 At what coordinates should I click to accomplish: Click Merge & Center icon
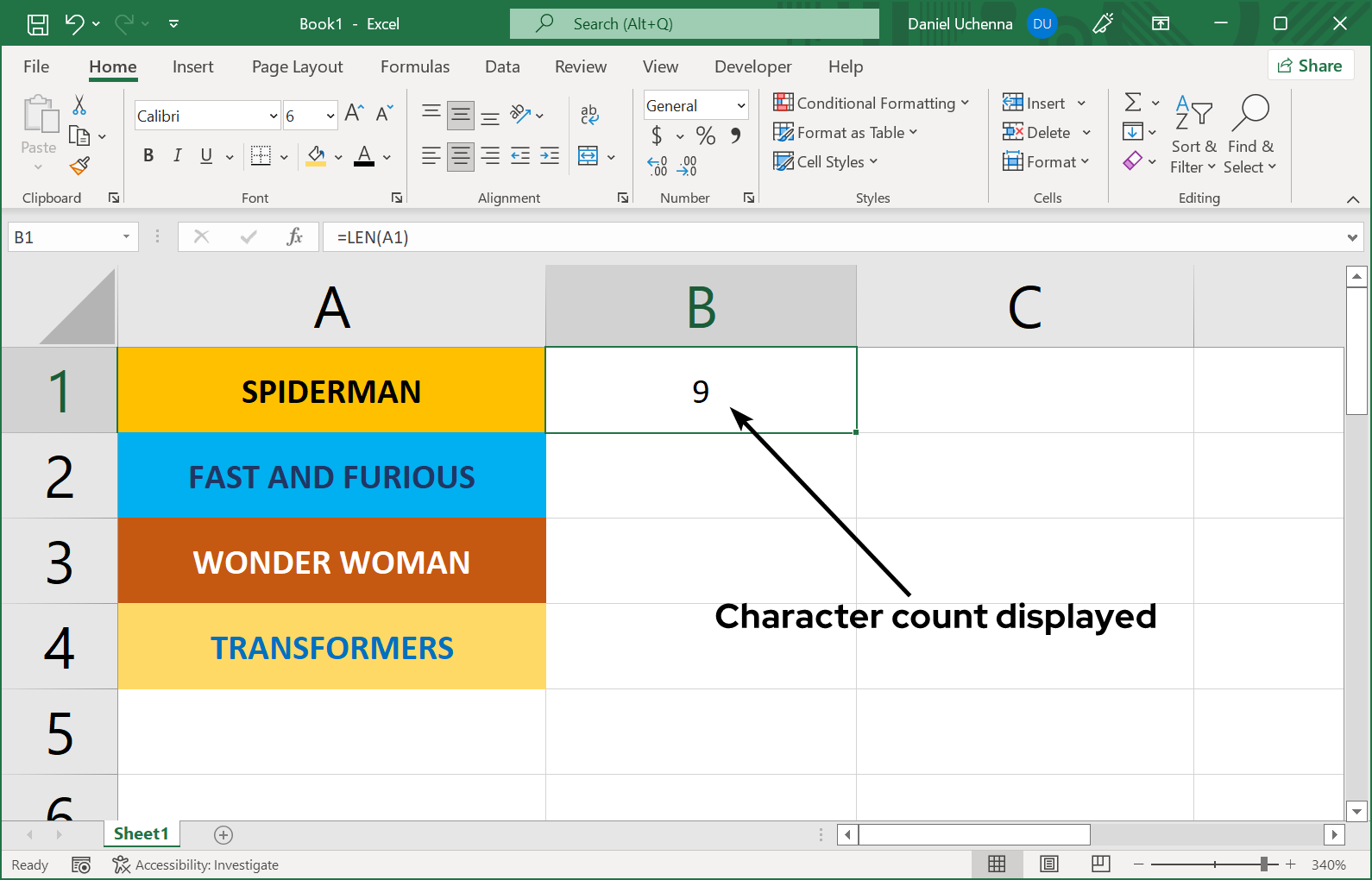(588, 155)
